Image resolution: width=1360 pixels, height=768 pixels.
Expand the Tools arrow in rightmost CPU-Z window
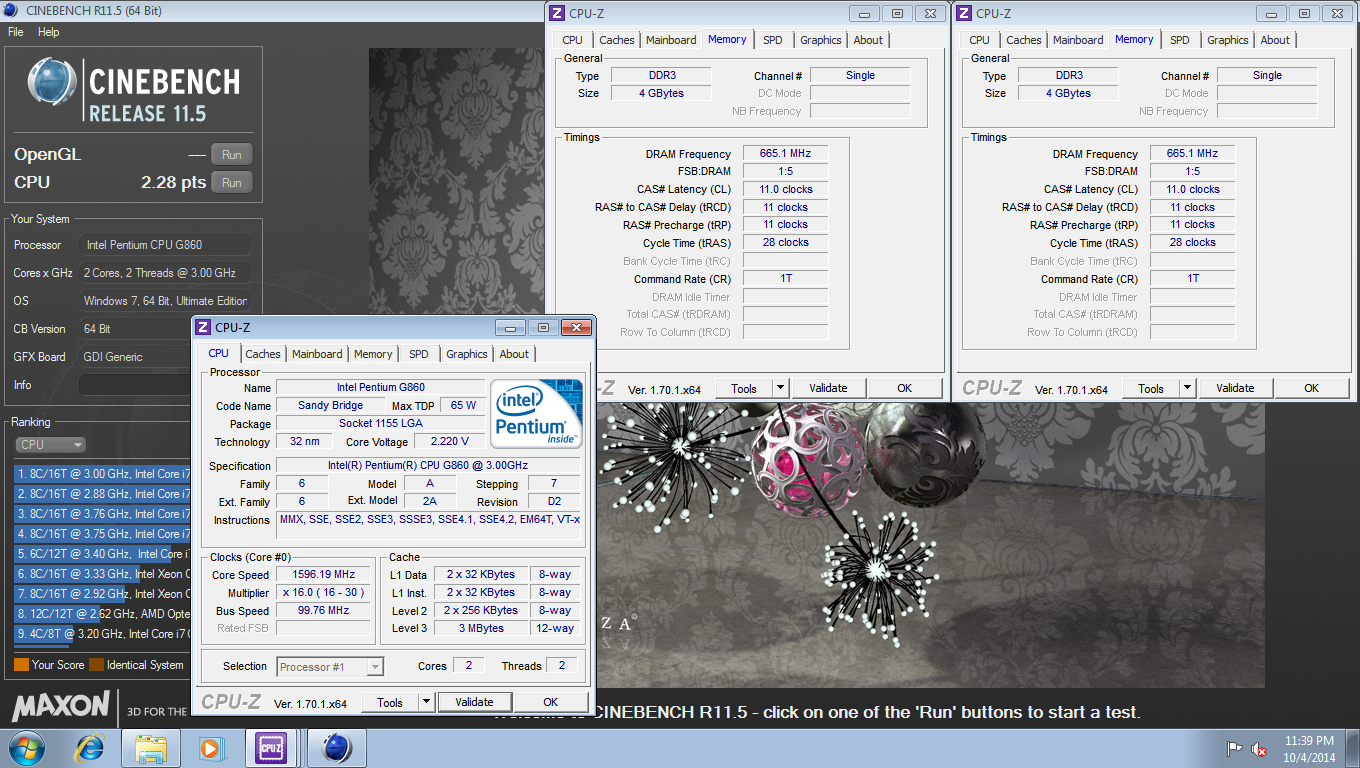click(x=1188, y=388)
